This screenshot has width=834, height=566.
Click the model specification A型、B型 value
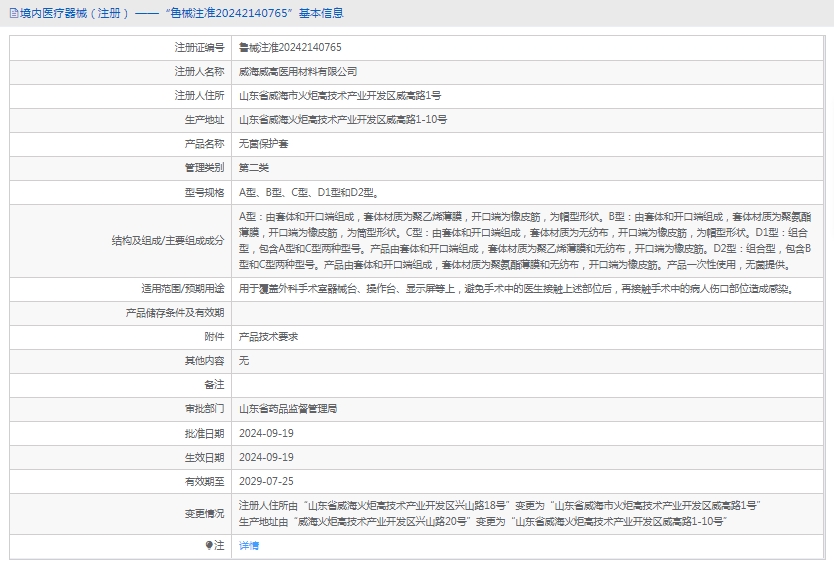(308, 191)
